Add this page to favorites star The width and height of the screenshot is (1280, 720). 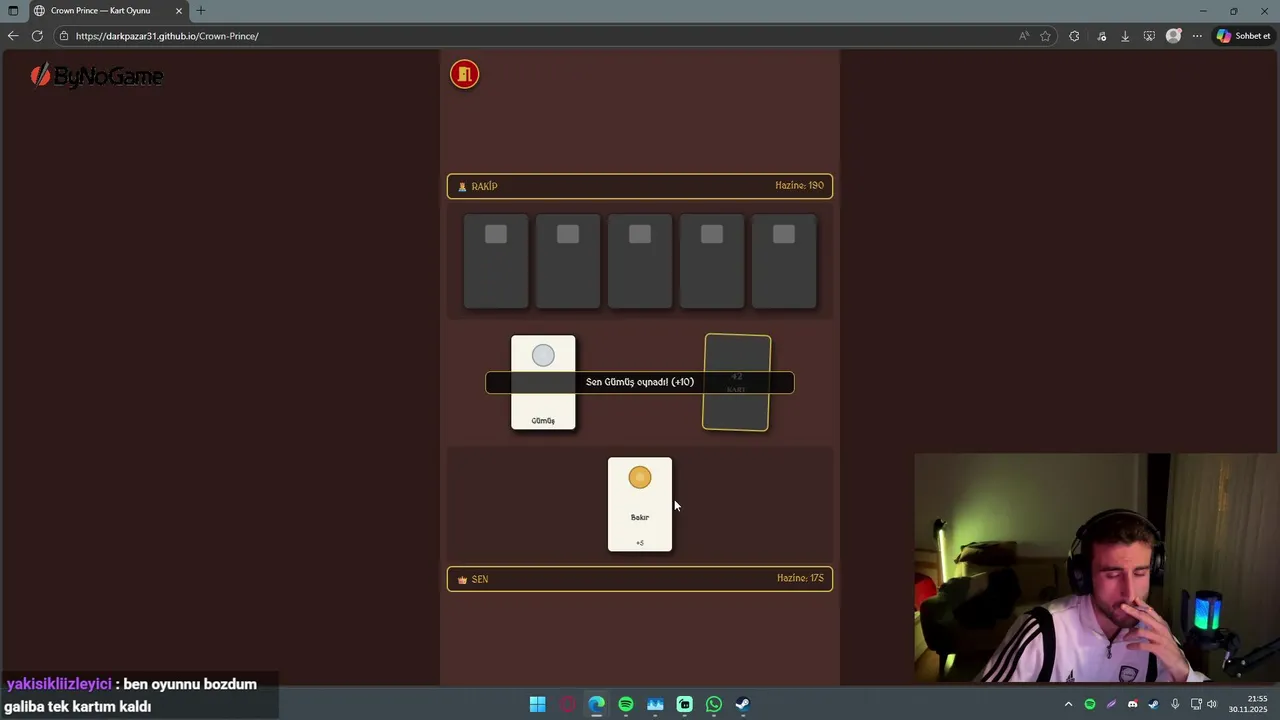[1046, 36]
